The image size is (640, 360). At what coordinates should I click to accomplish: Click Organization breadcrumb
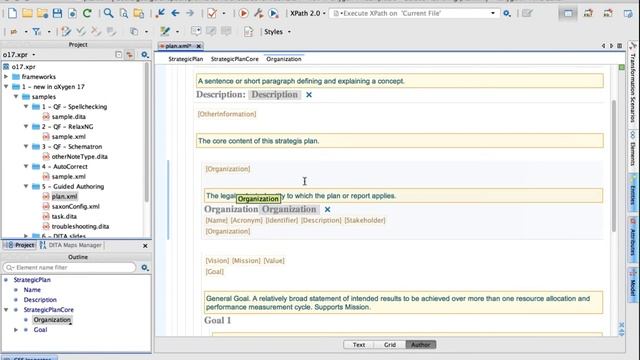pyautogui.click(x=284, y=59)
